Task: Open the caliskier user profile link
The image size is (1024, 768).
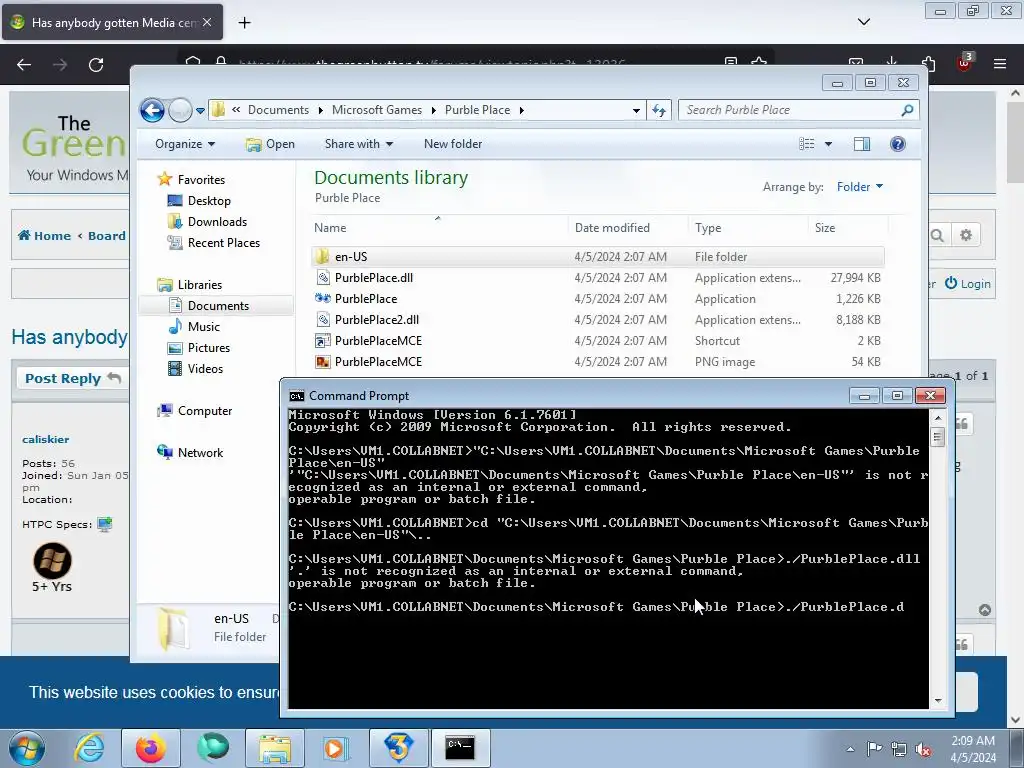Action: point(46,440)
